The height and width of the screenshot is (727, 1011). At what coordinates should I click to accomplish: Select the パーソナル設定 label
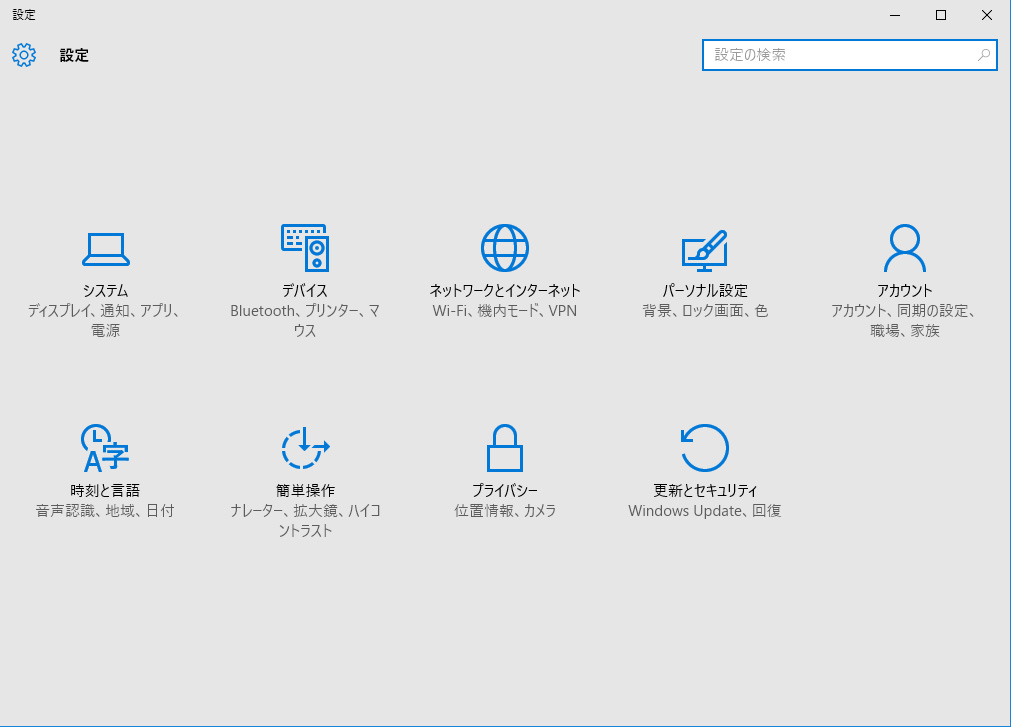point(705,291)
